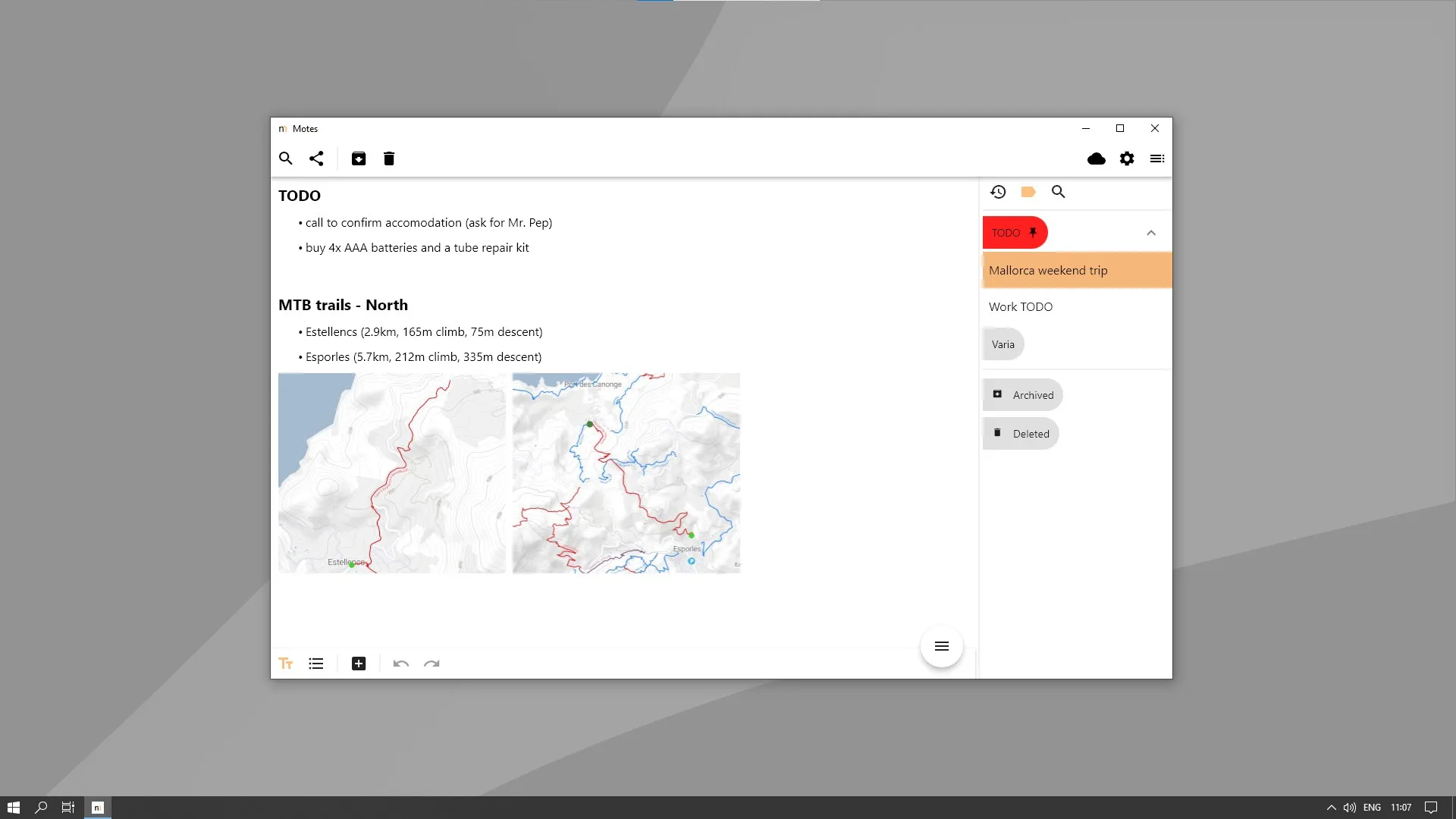The image size is (1456, 819).
Task: Select the Varia tag
Action: point(1003,344)
